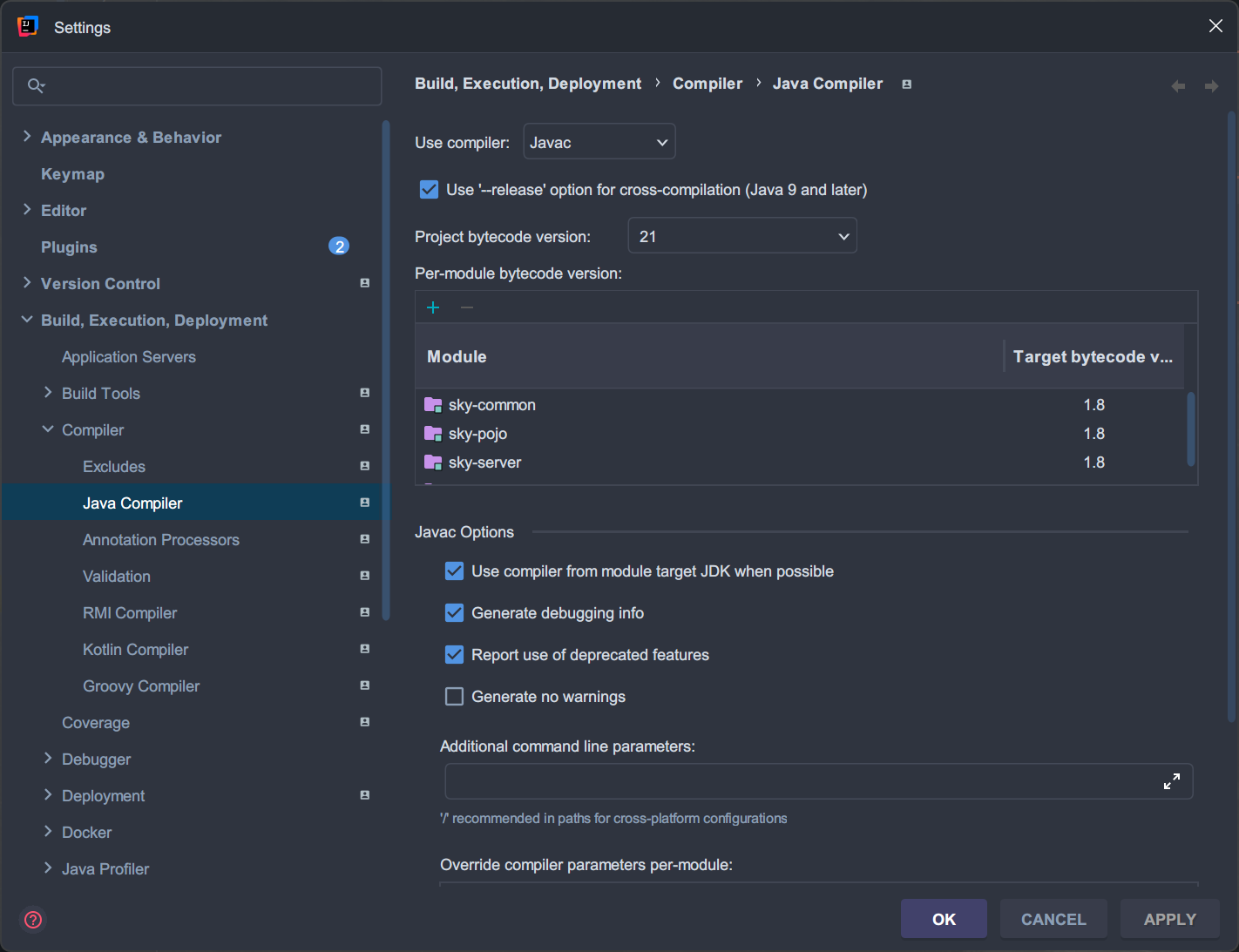The width and height of the screenshot is (1239, 952).
Task: Click the additional command line parameters input
Action: 797,781
